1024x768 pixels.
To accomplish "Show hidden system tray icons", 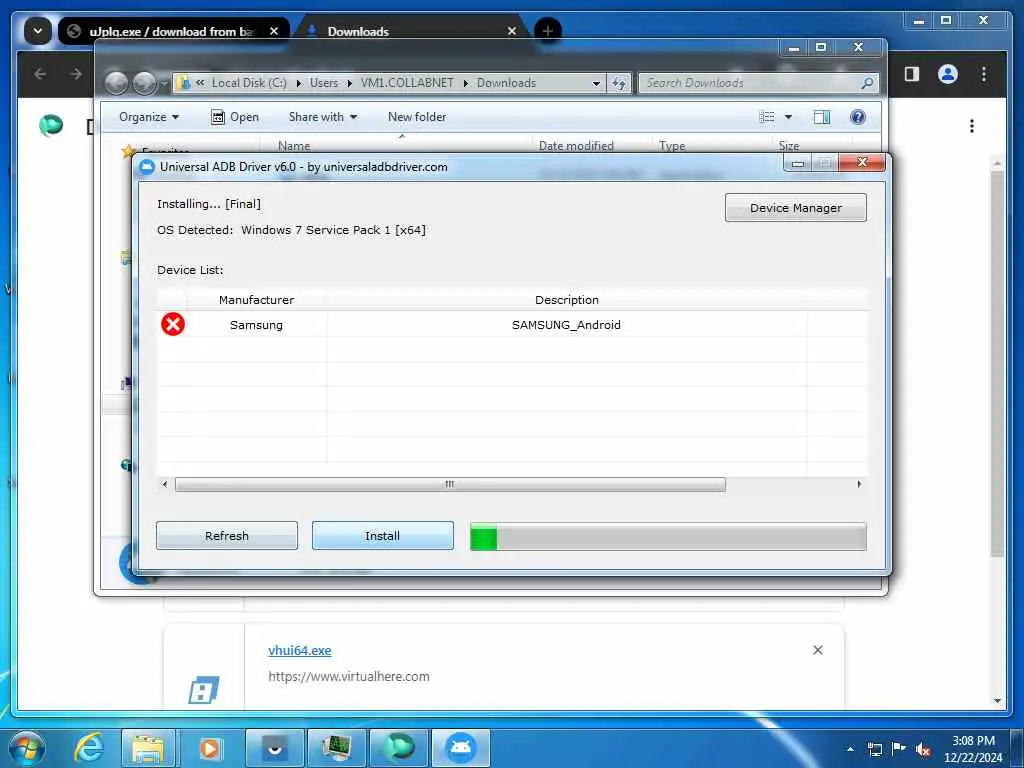I will pos(850,749).
